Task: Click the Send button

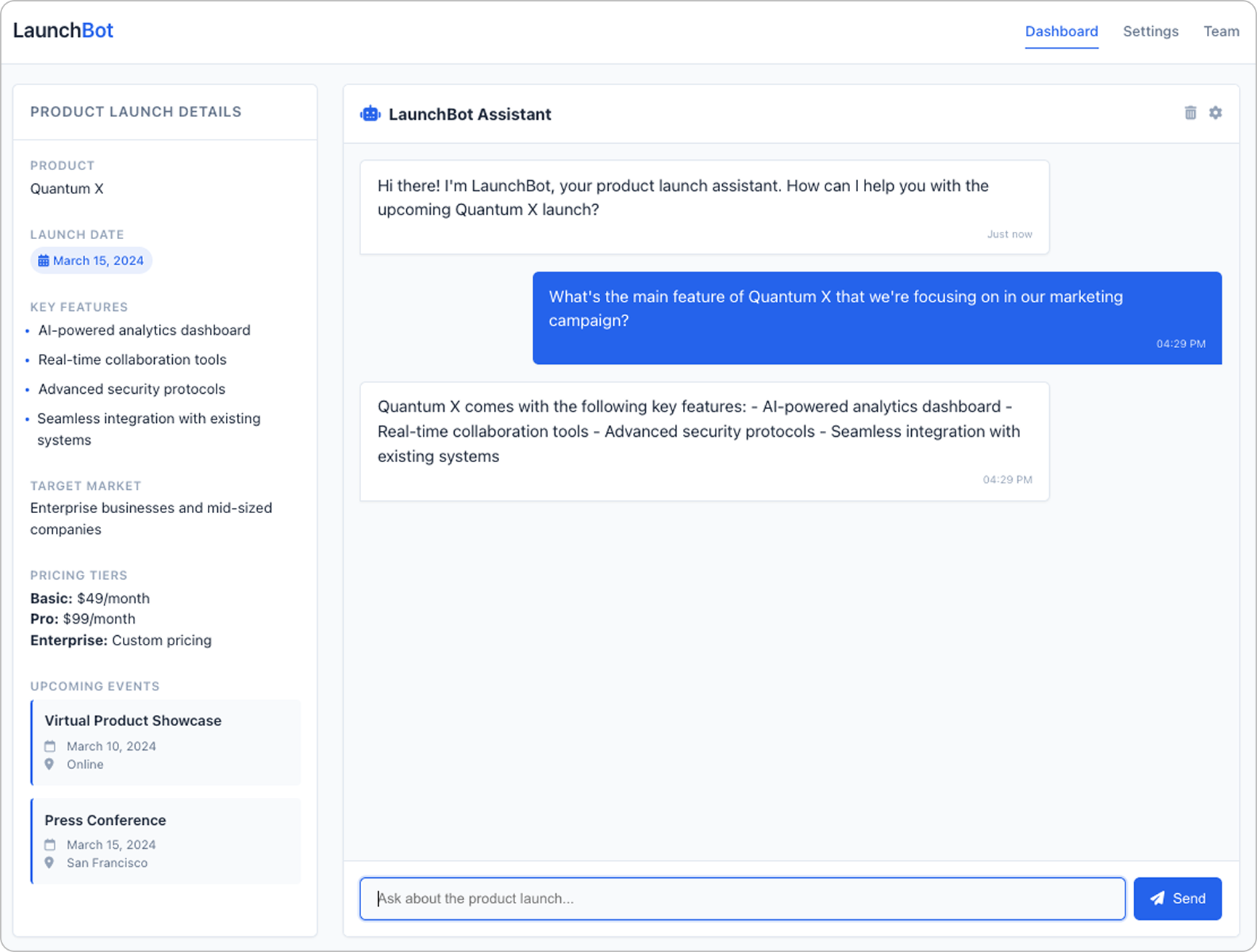Action: tap(1178, 899)
